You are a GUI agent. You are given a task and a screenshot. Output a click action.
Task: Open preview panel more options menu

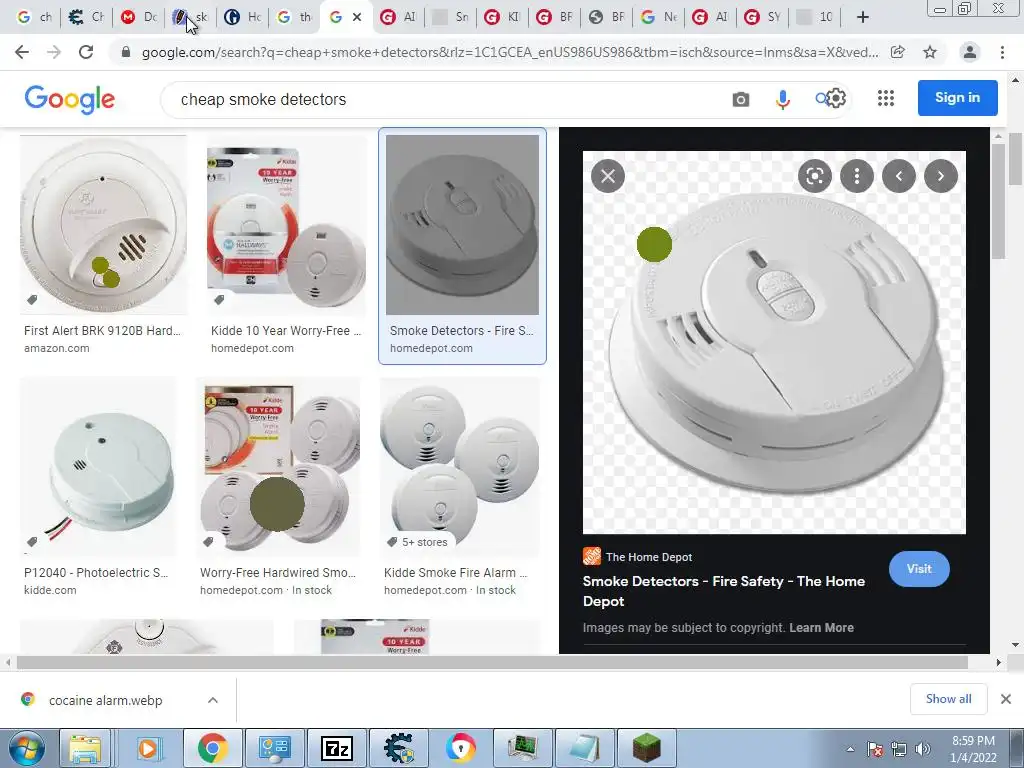[857, 176]
